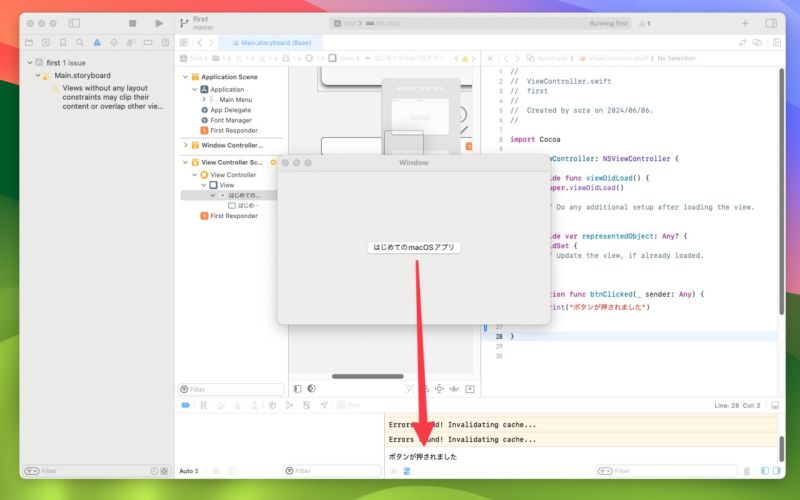Toggle document outline visibility icon

coord(297,389)
